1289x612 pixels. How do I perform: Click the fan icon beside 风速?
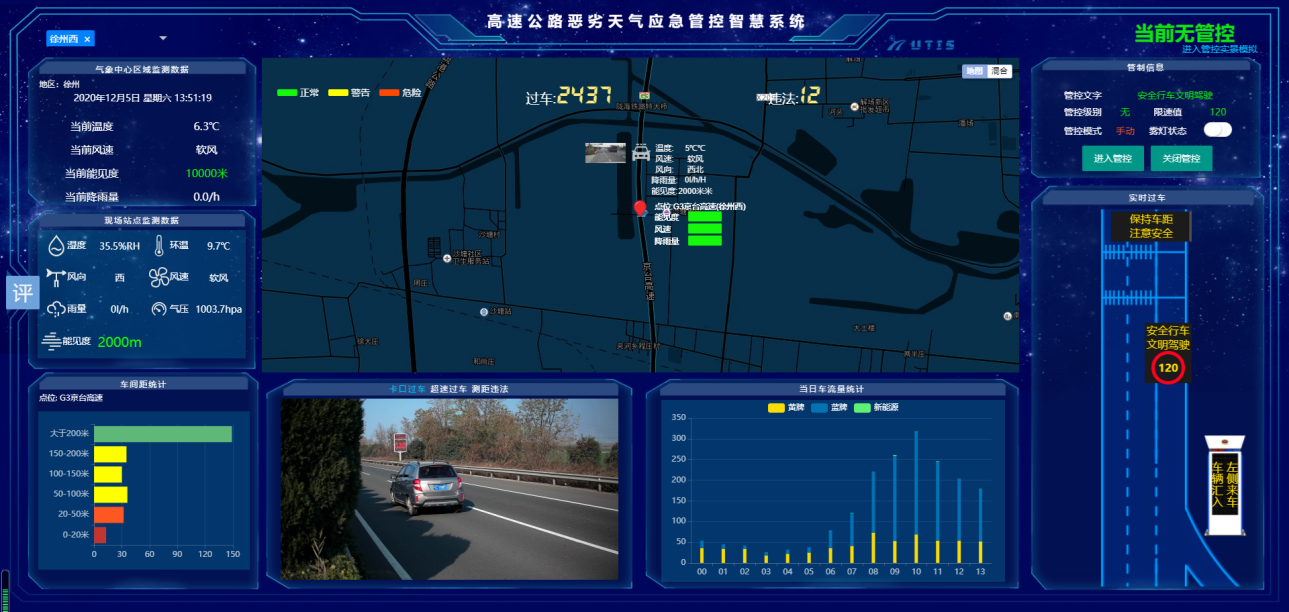click(159, 277)
